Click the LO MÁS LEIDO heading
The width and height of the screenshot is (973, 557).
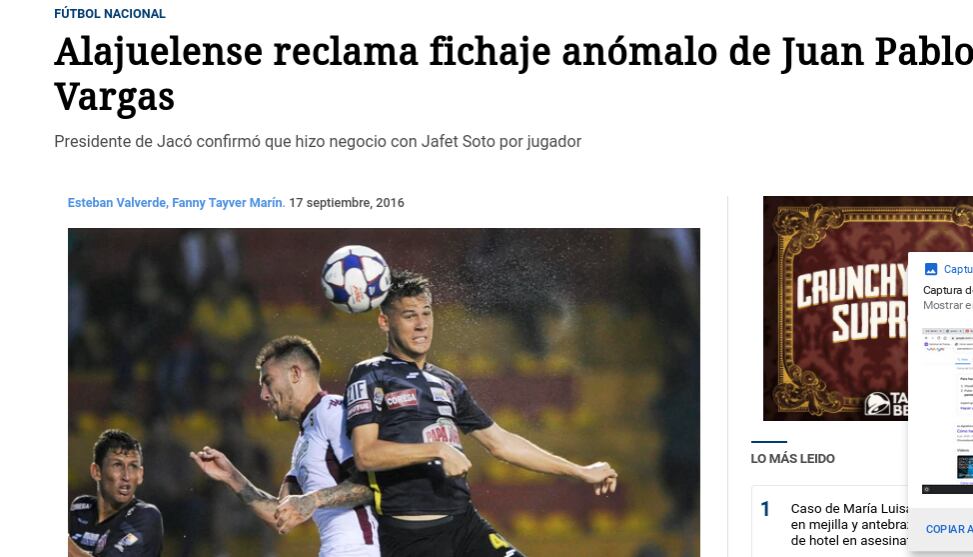point(792,458)
